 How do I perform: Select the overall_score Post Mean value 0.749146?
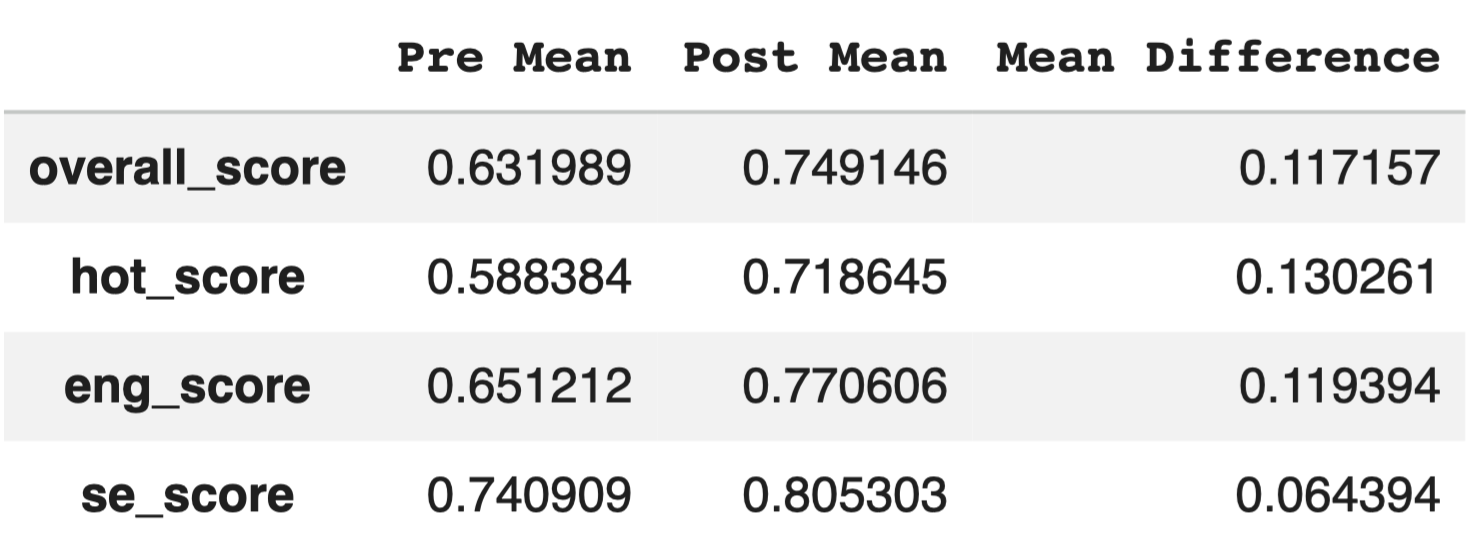pos(844,168)
